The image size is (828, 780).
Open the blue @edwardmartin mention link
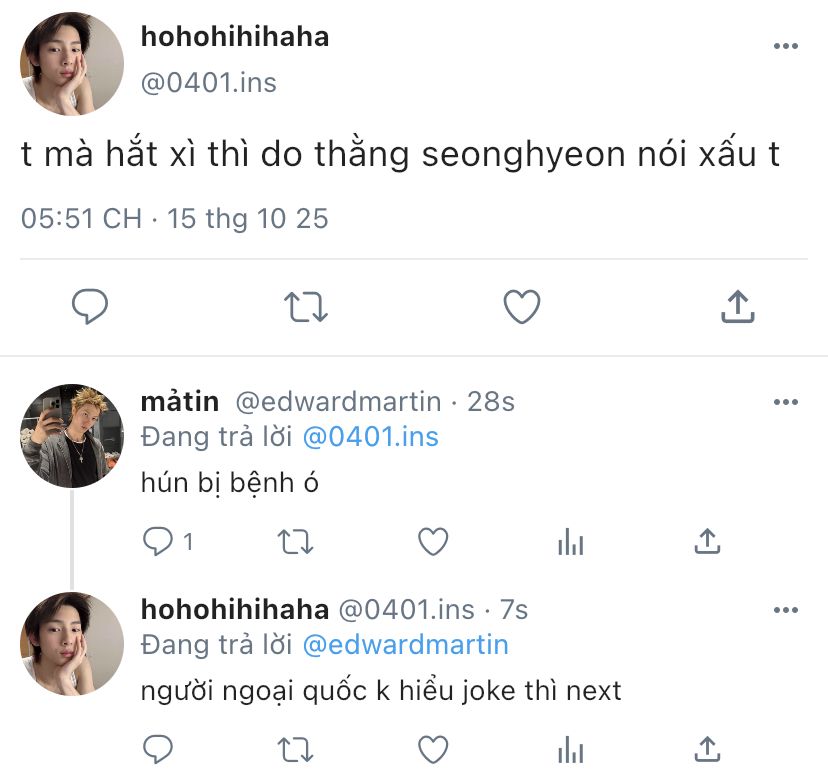(x=405, y=644)
